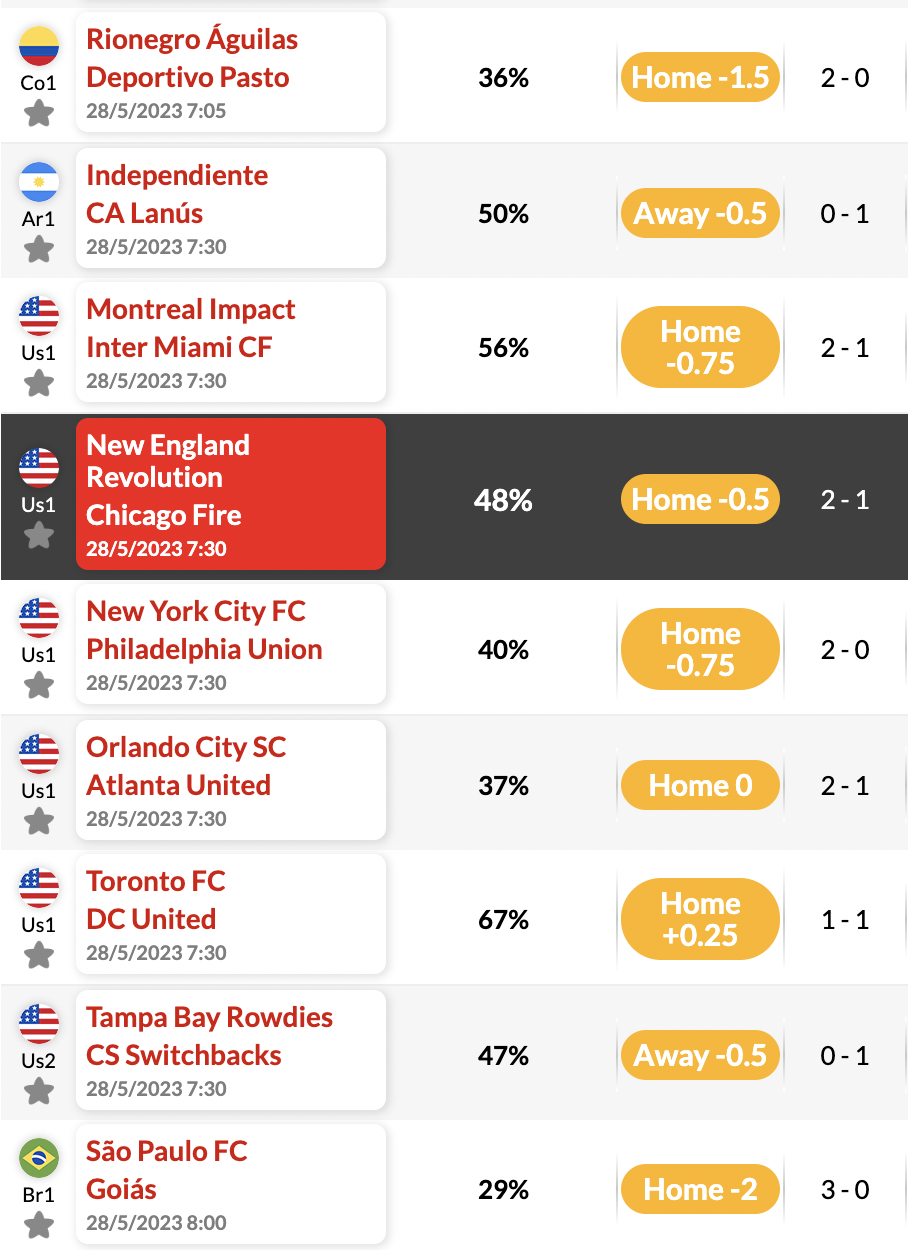The width and height of the screenshot is (908, 1250).
Task: Open the Rionegro Águilas vs Deportivo Pasto match
Action: pos(231,72)
